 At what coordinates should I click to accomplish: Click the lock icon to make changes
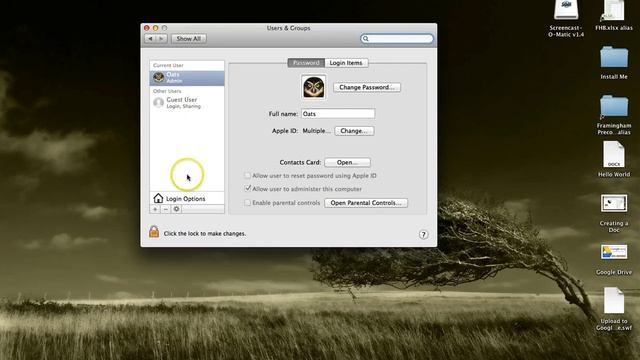point(154,231)
